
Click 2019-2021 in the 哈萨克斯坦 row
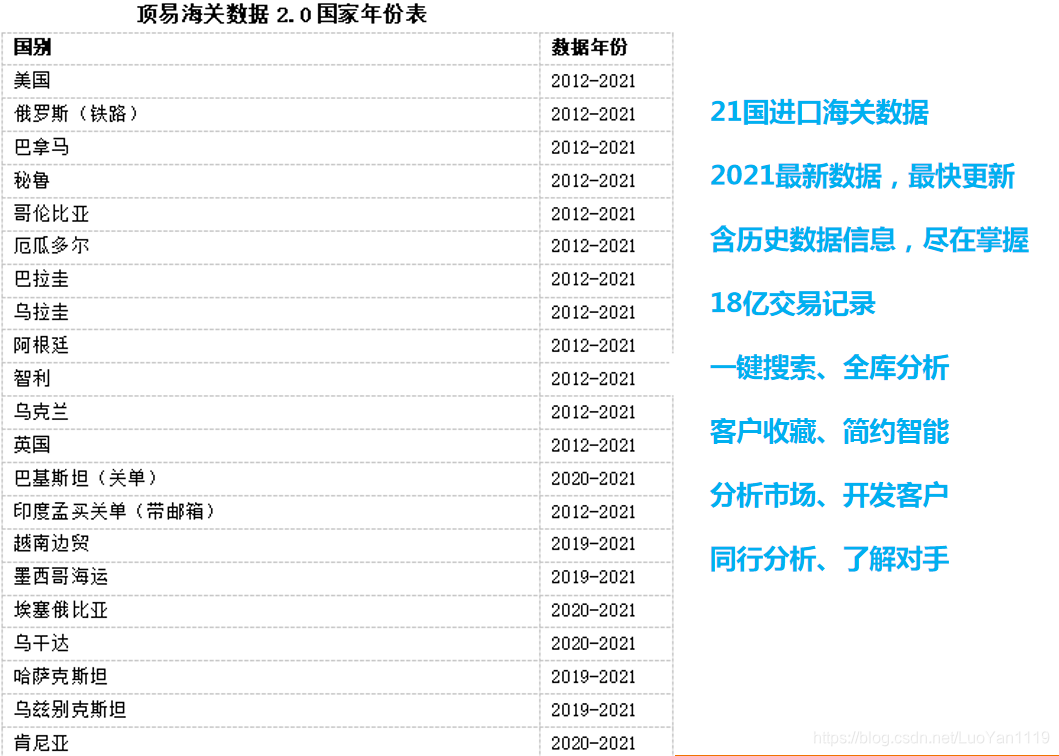(593, 677)
